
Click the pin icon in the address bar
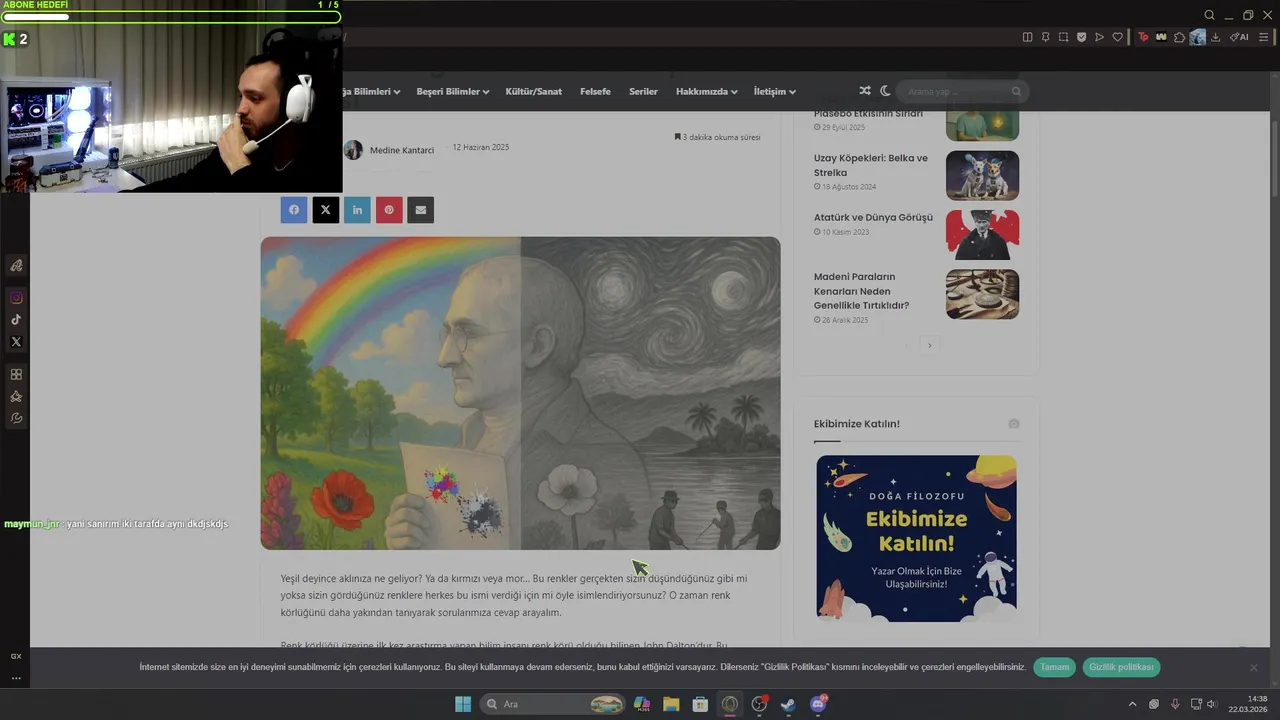[x=1045, y=37]
